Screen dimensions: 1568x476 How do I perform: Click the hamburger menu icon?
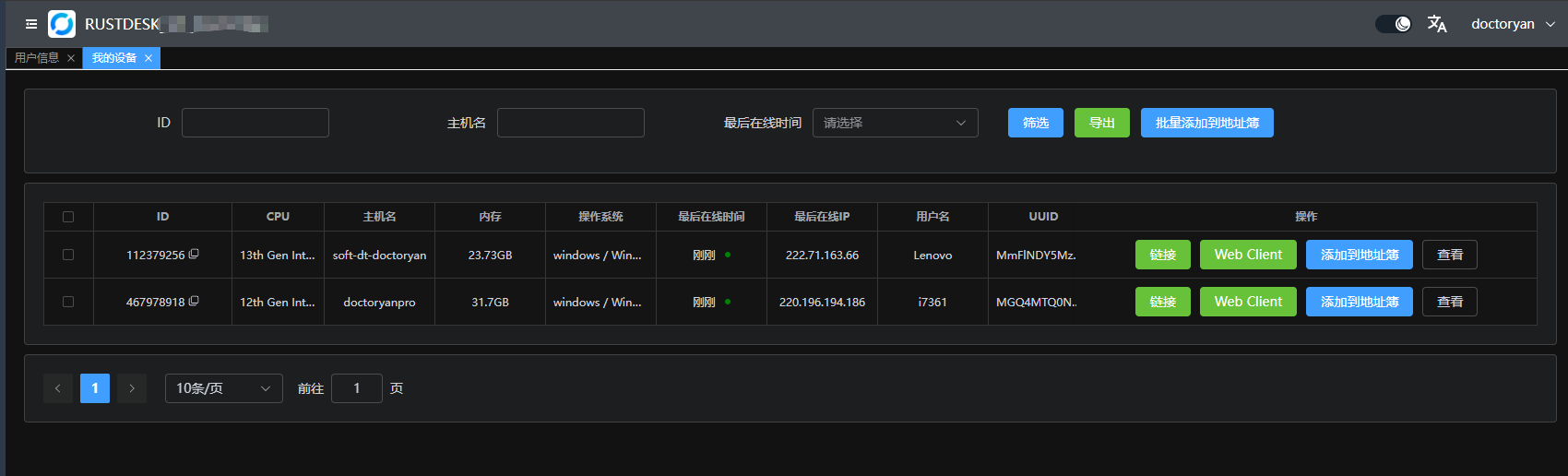(x=31, y=24)
